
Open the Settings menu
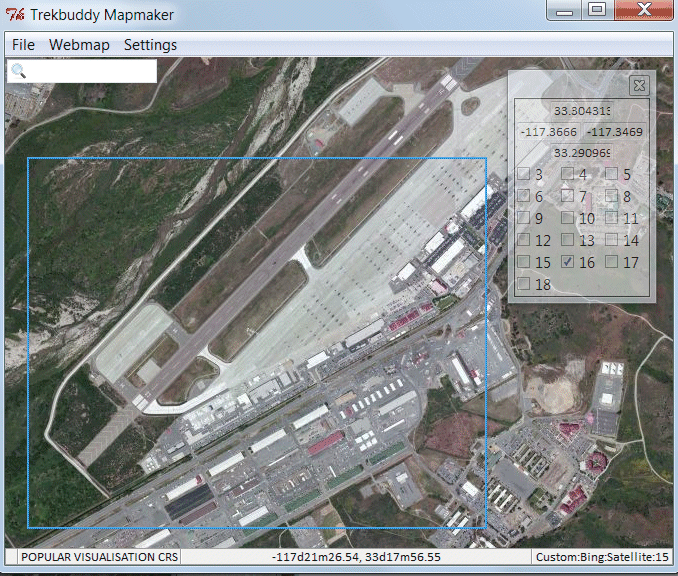coord(150,45)
